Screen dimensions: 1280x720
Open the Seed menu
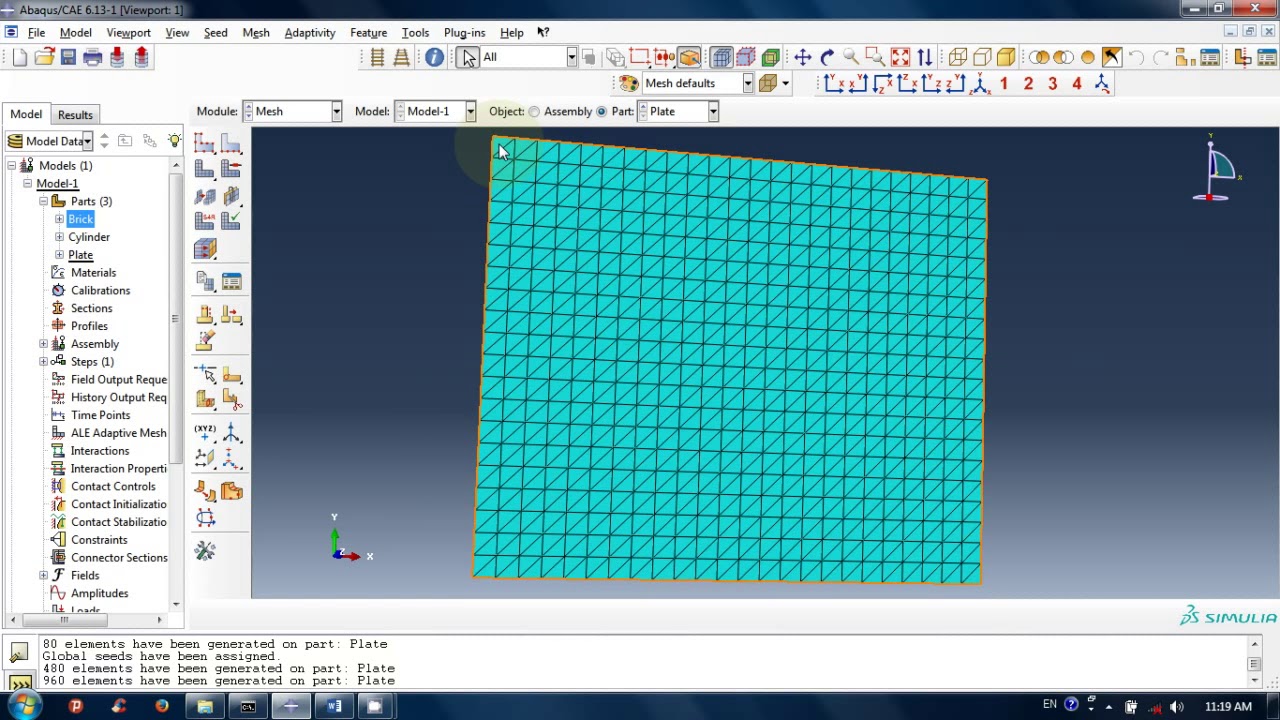[215, 33]
